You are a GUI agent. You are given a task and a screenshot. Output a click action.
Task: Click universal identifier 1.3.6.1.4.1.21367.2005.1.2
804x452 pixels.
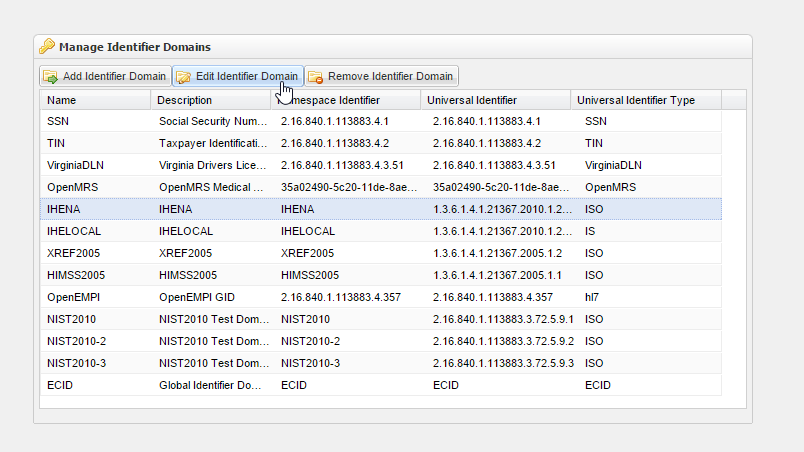[497, 254]
